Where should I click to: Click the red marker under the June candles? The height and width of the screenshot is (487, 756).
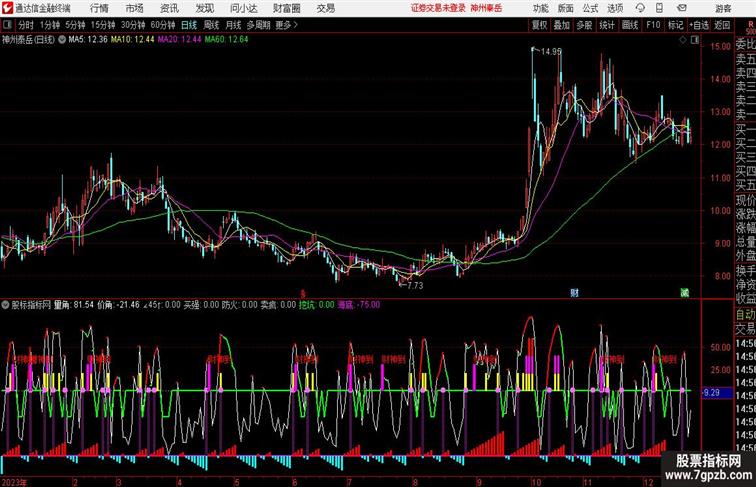[303, 293]
